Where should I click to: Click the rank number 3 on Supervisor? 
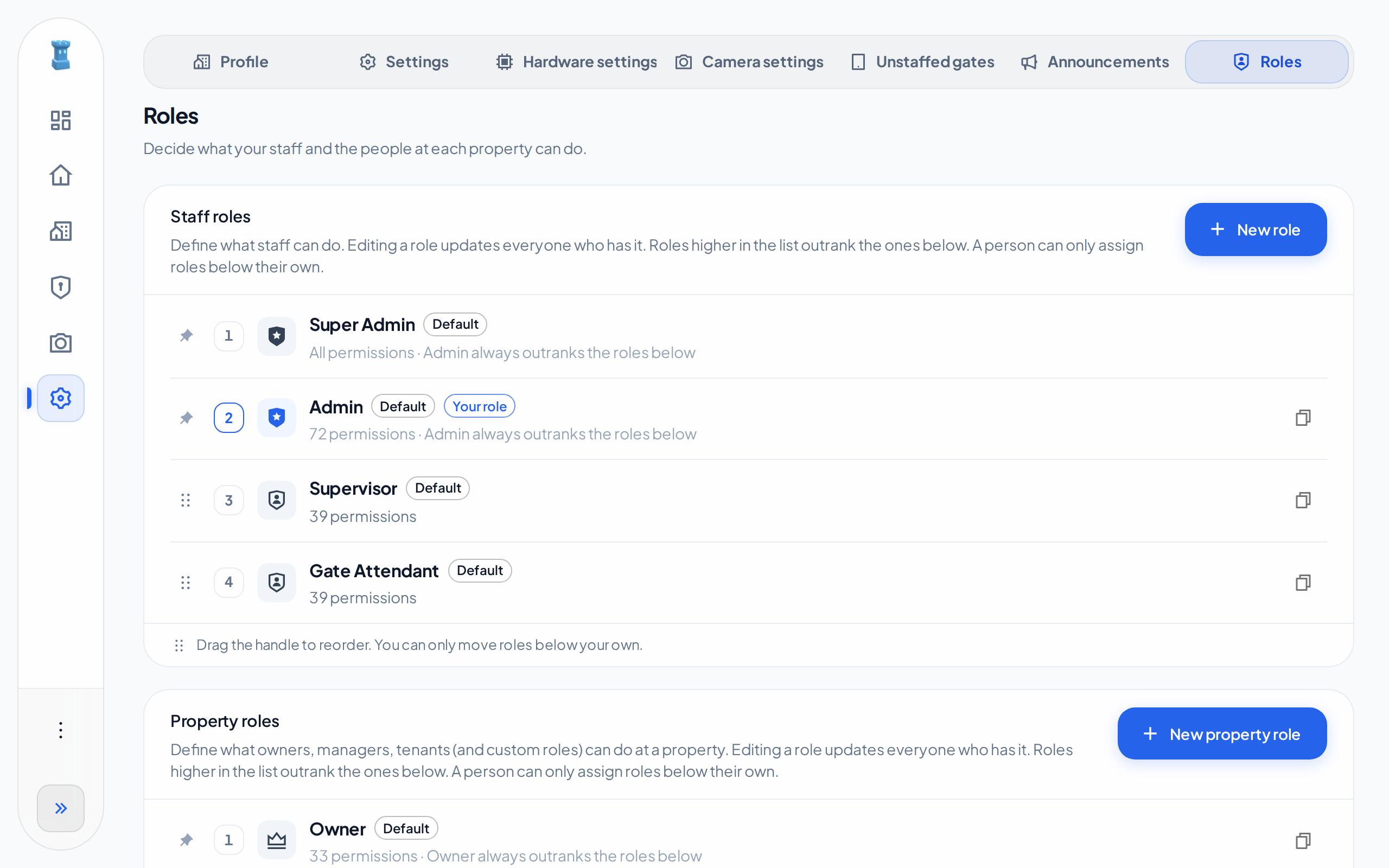[228, 500]
